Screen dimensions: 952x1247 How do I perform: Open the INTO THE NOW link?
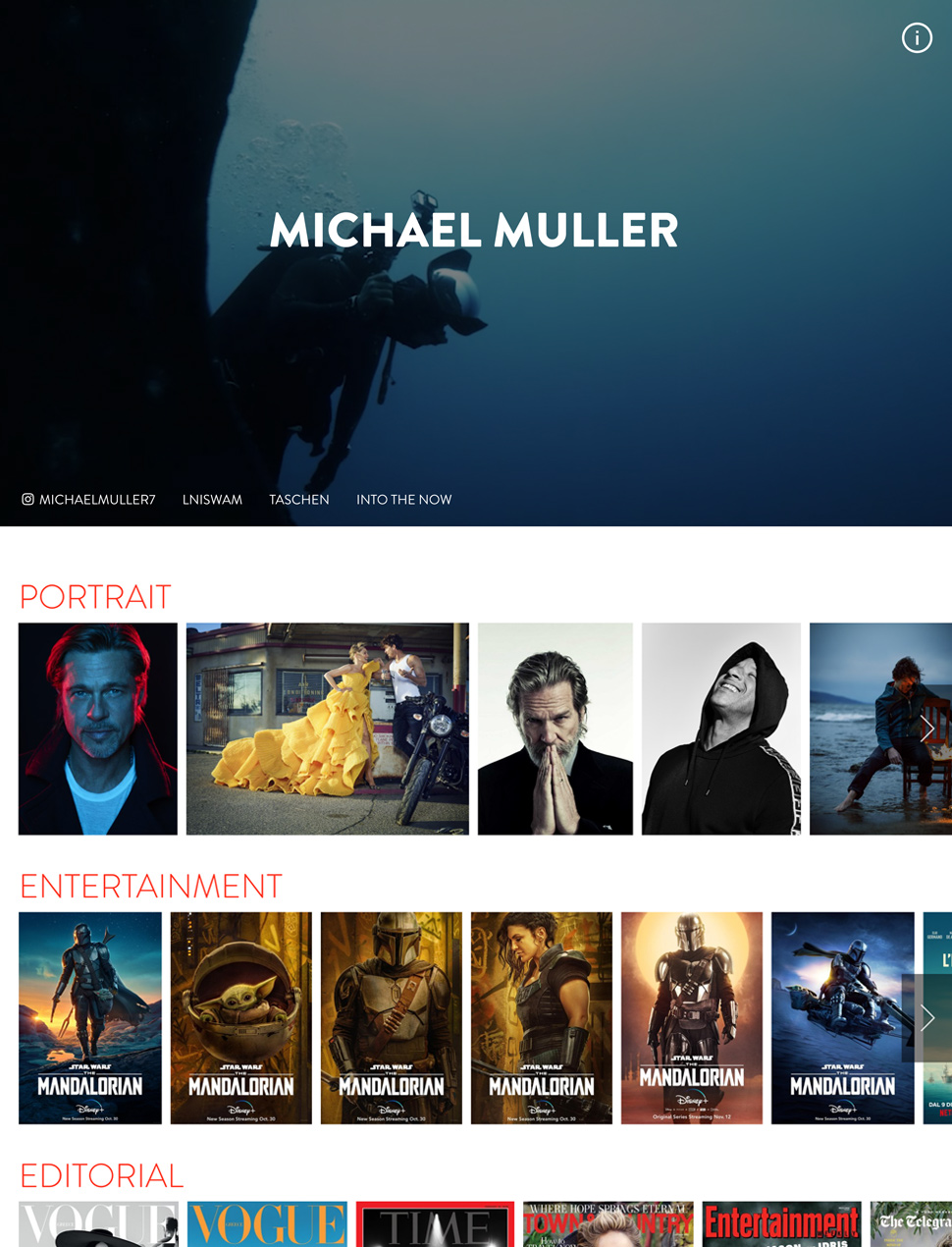pyautogui.click(x=404, y=500)
